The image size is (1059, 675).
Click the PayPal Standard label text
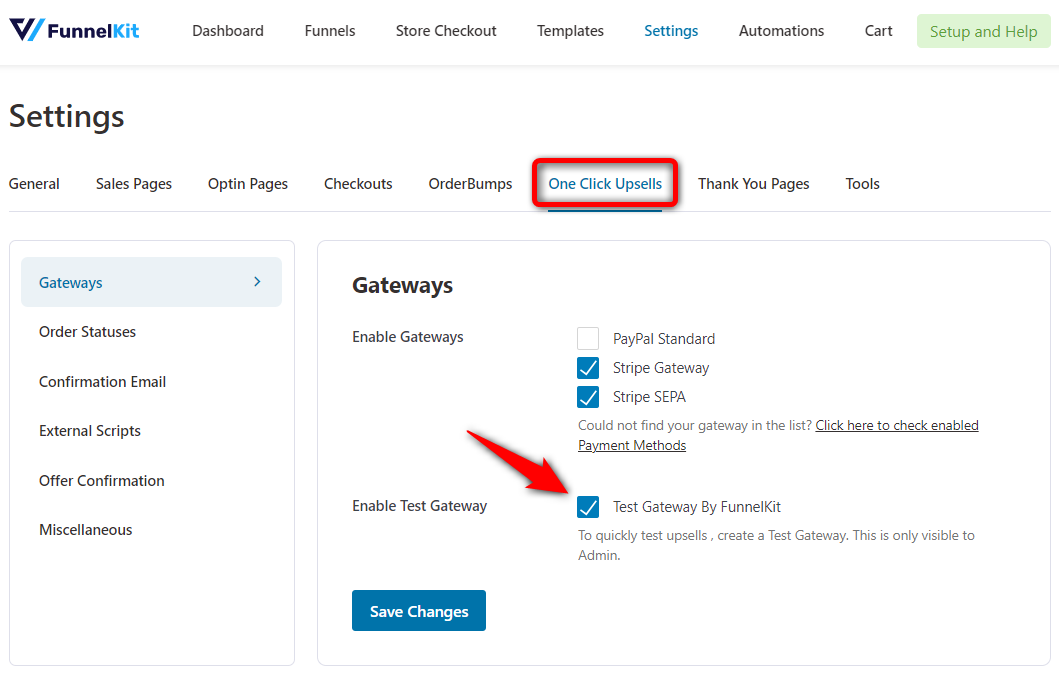click(664, 339)
